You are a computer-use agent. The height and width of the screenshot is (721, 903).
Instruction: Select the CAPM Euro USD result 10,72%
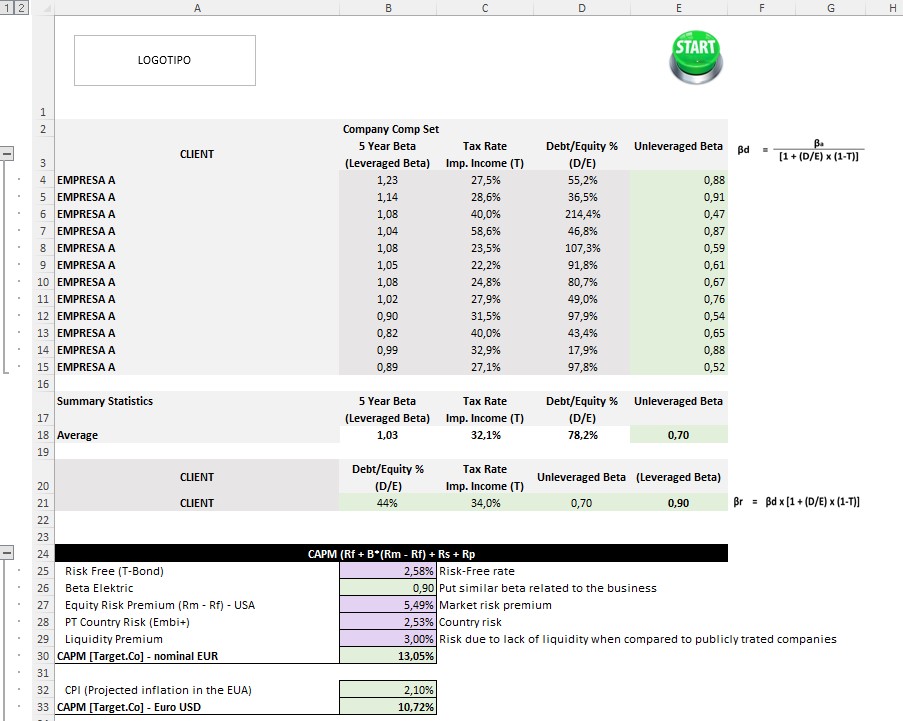pos(388,707)
